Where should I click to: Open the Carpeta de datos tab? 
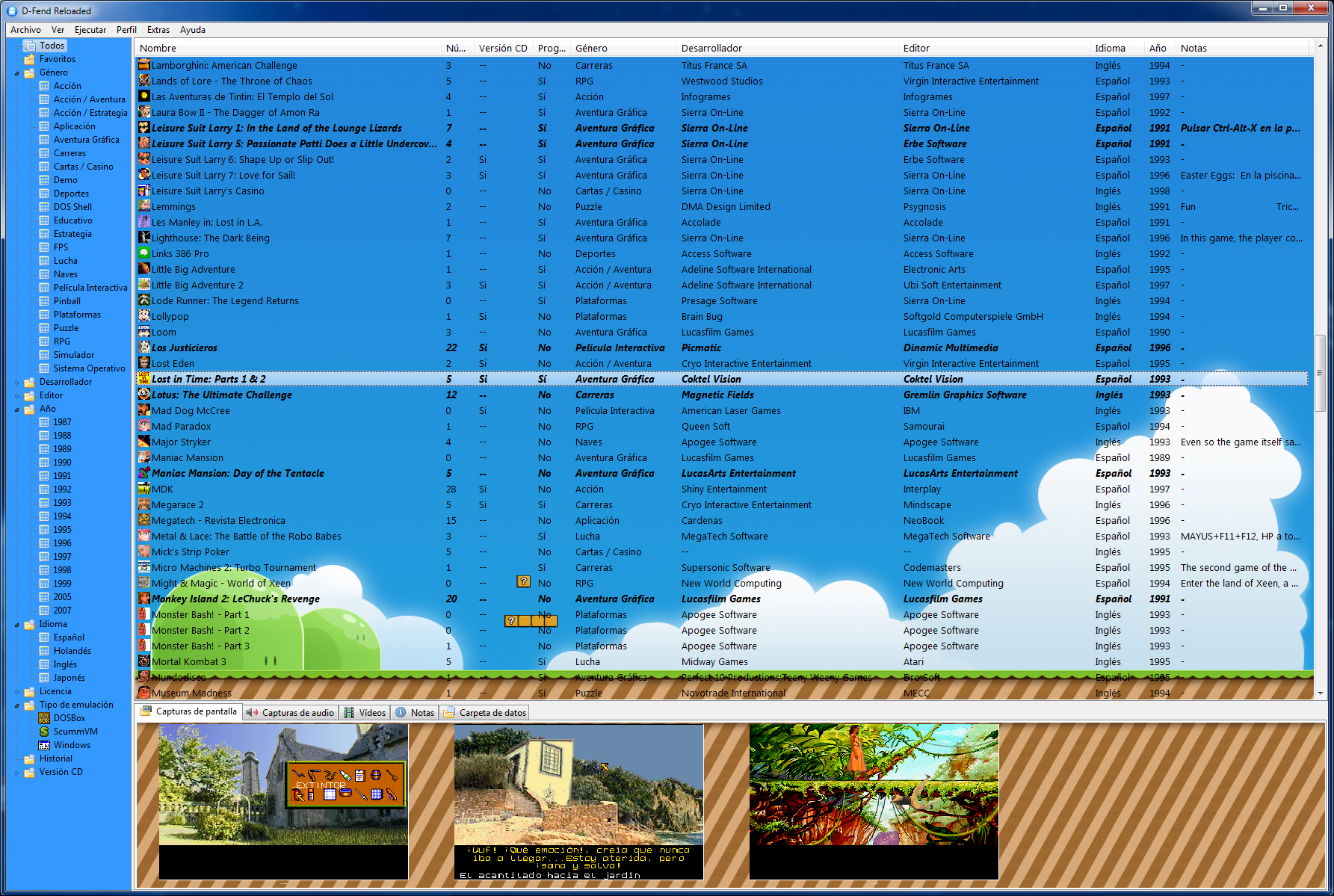(x=485, y=713)
